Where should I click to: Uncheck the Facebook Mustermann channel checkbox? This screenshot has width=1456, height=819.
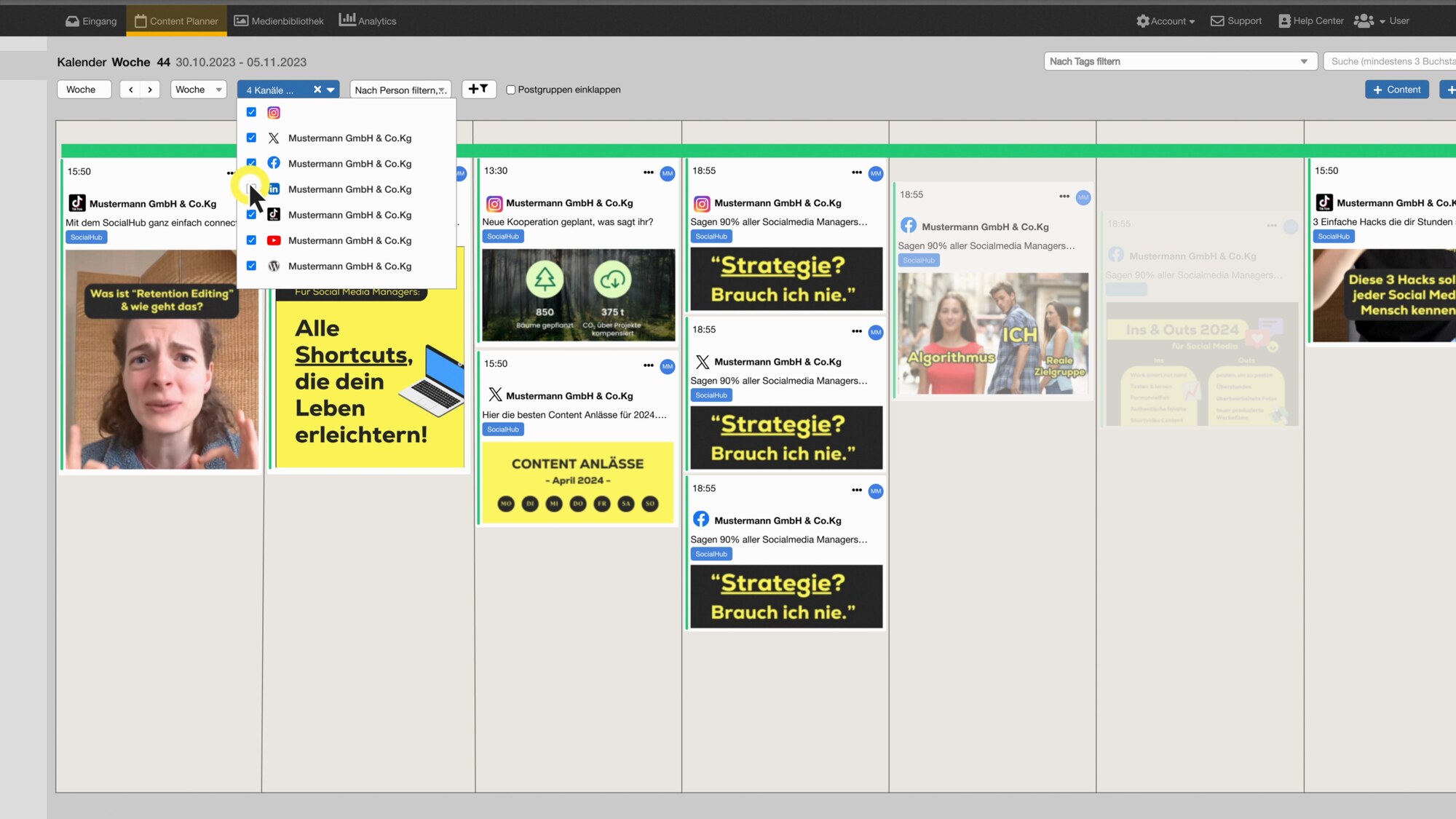click(x=251, y=163)
